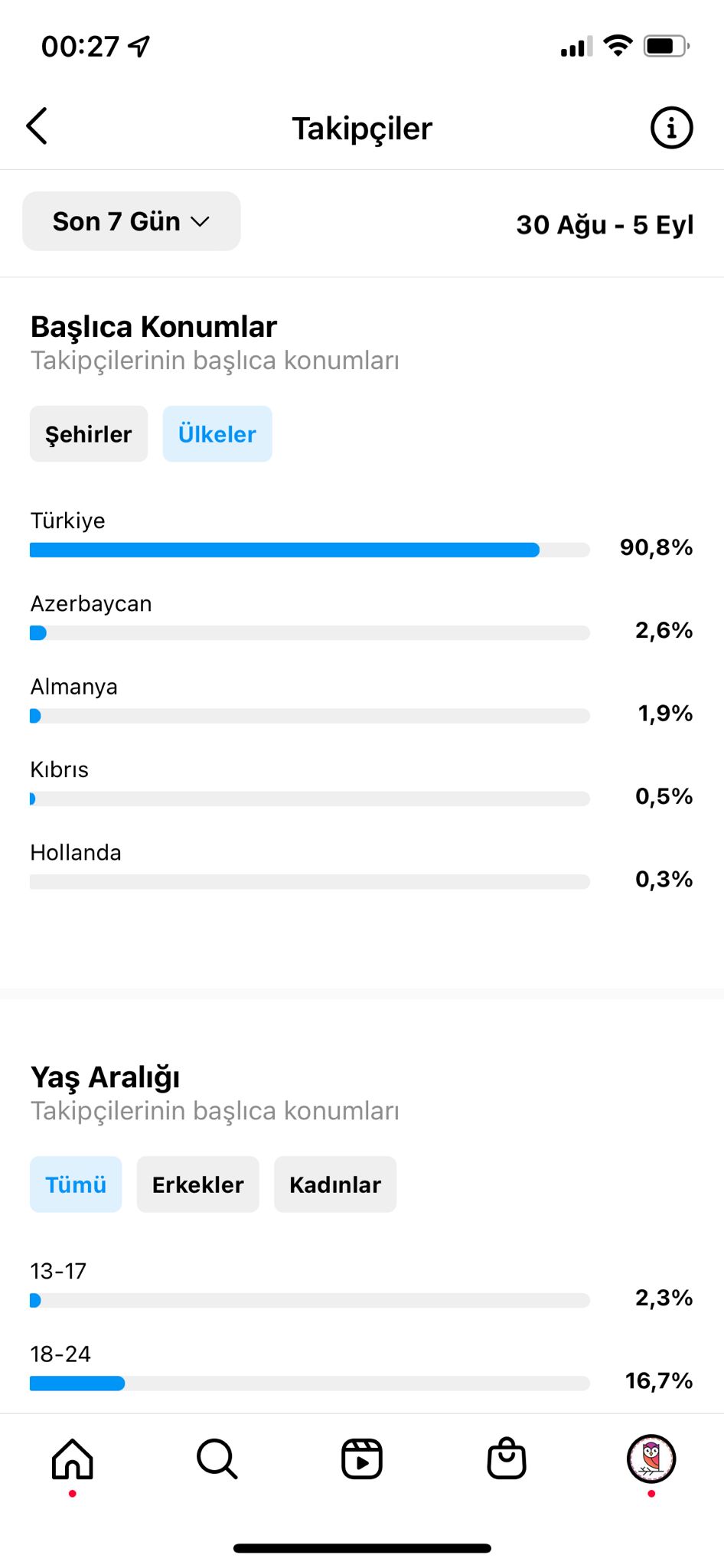Filter the age range by Erkekler
Image resolution: width=724 pixels, height=1568 pixels.
(198, 1184)
